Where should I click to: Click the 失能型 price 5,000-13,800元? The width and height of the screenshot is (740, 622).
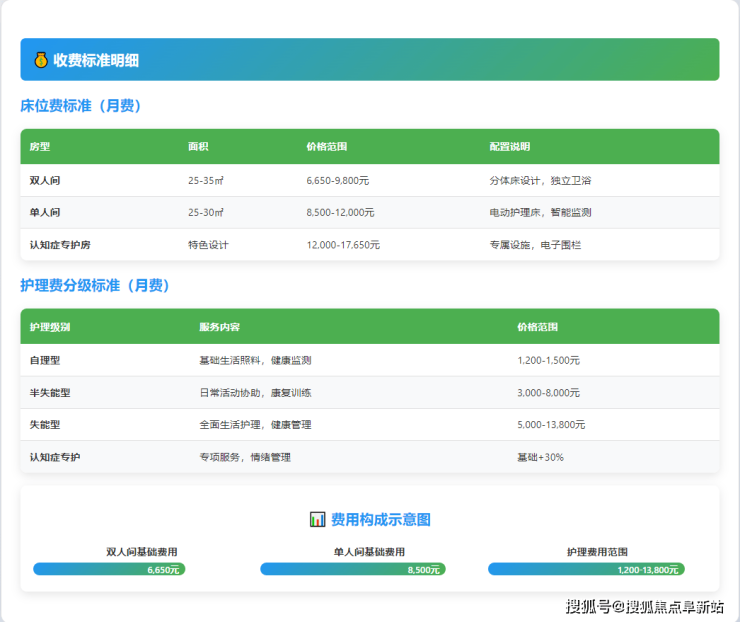click(551, 425)
